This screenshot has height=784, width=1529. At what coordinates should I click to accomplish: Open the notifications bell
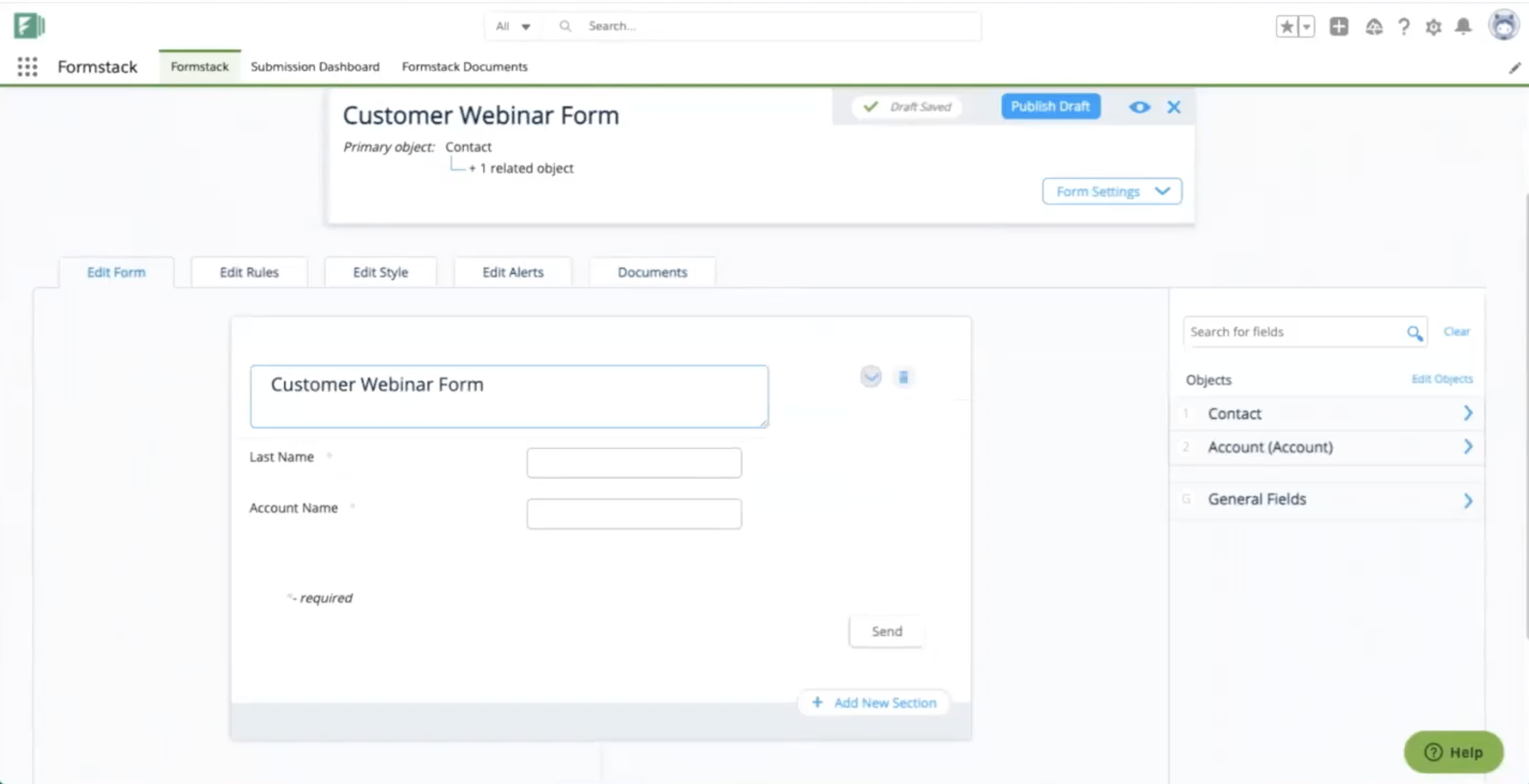(1463, 27)
